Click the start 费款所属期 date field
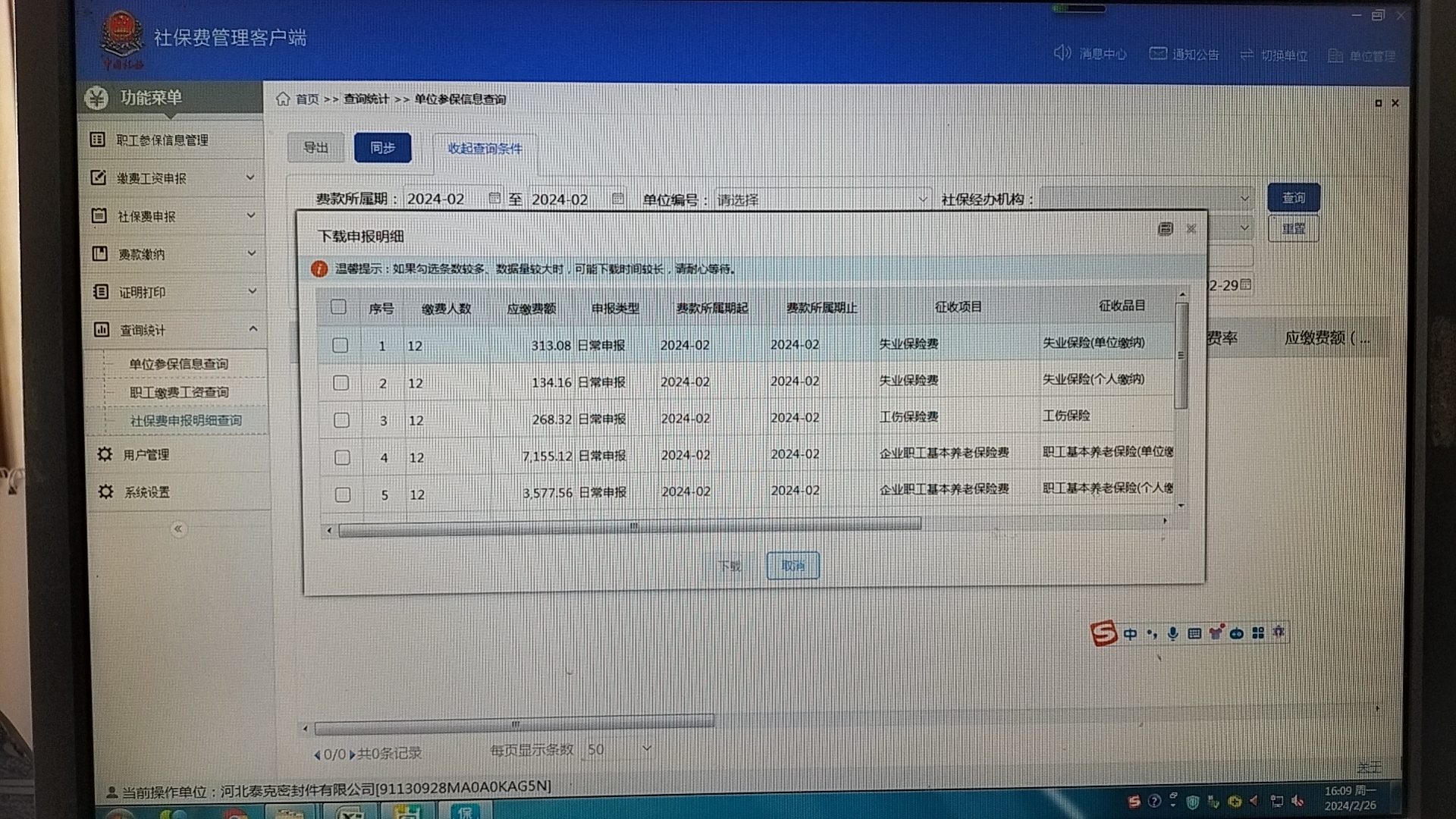 pos(453,199)
